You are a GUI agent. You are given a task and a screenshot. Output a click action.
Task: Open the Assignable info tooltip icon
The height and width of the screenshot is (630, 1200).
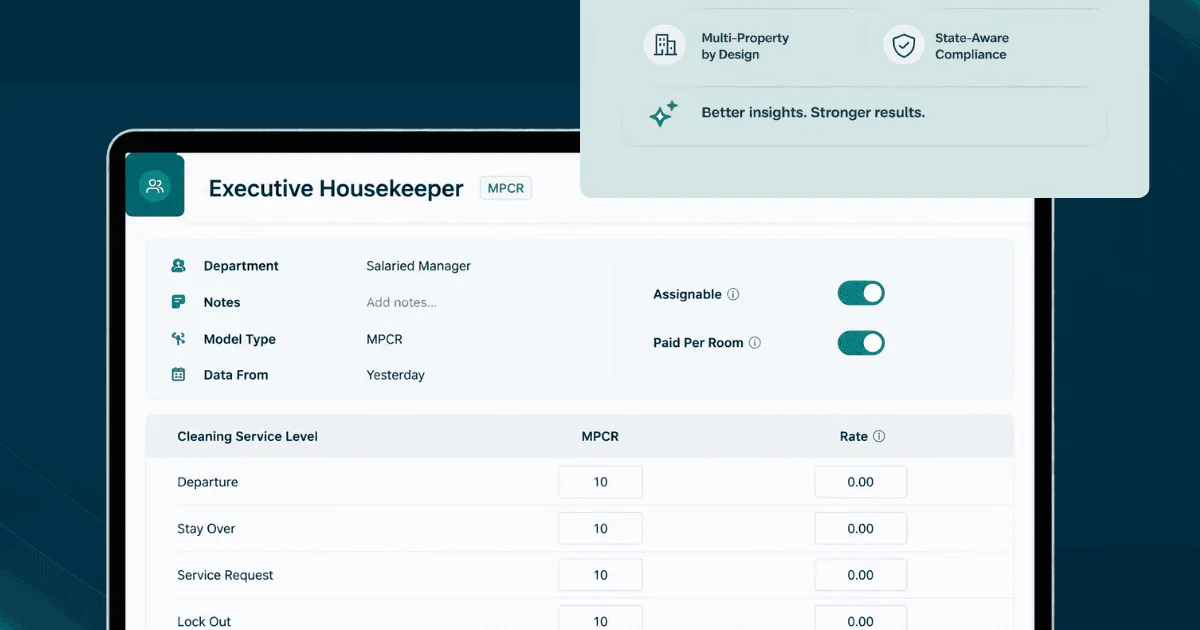coord(733,295)
